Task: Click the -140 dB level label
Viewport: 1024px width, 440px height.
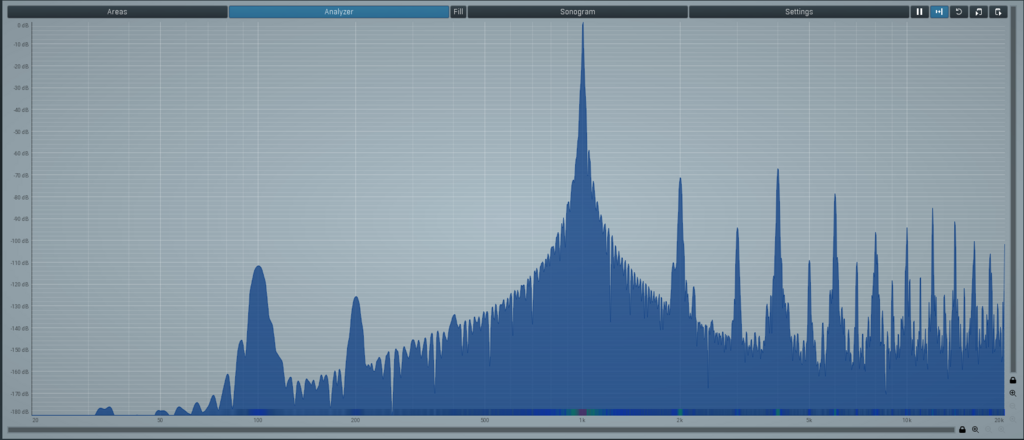Action: tap(22, 328)
